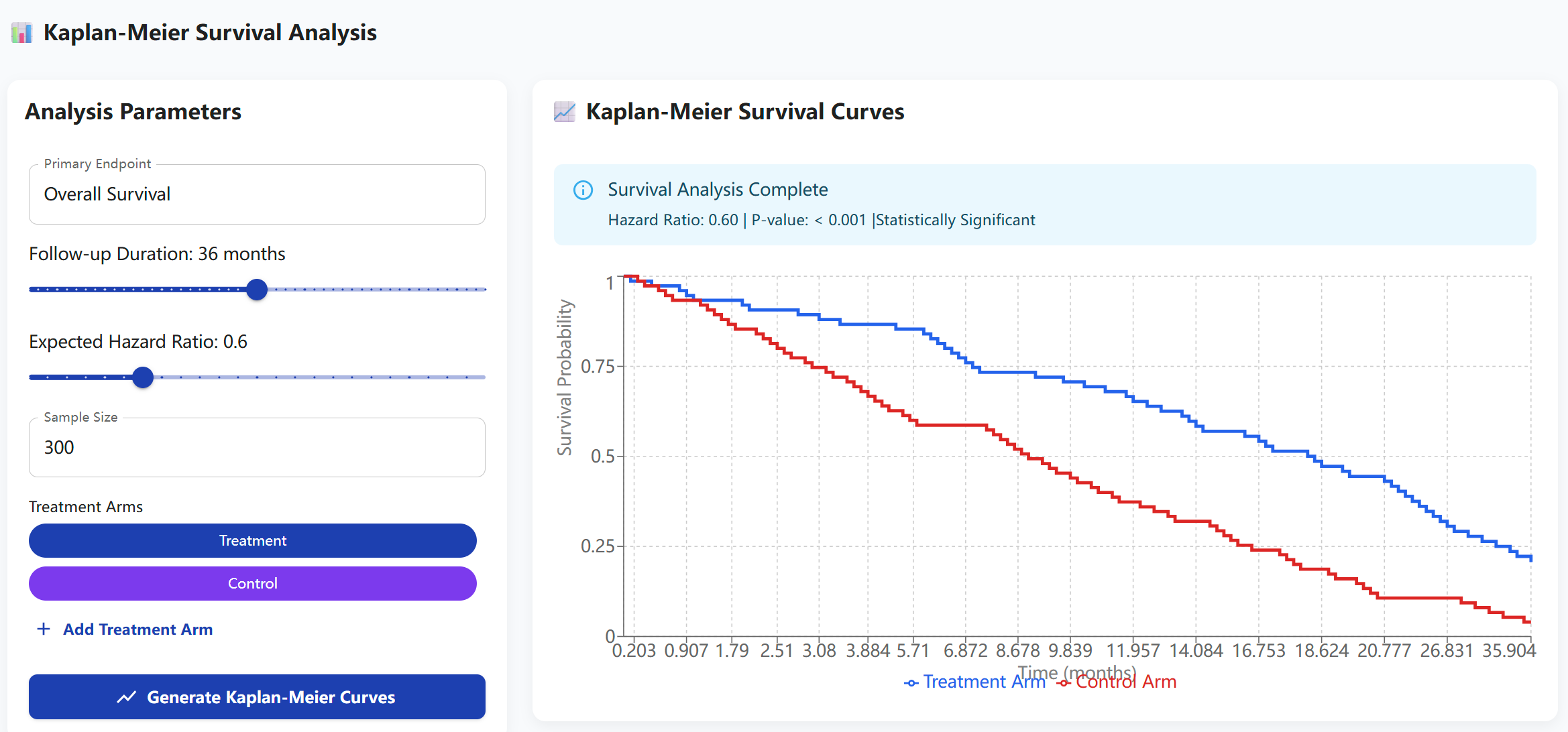Focus the Sample Size input field

tap(257, 447)
